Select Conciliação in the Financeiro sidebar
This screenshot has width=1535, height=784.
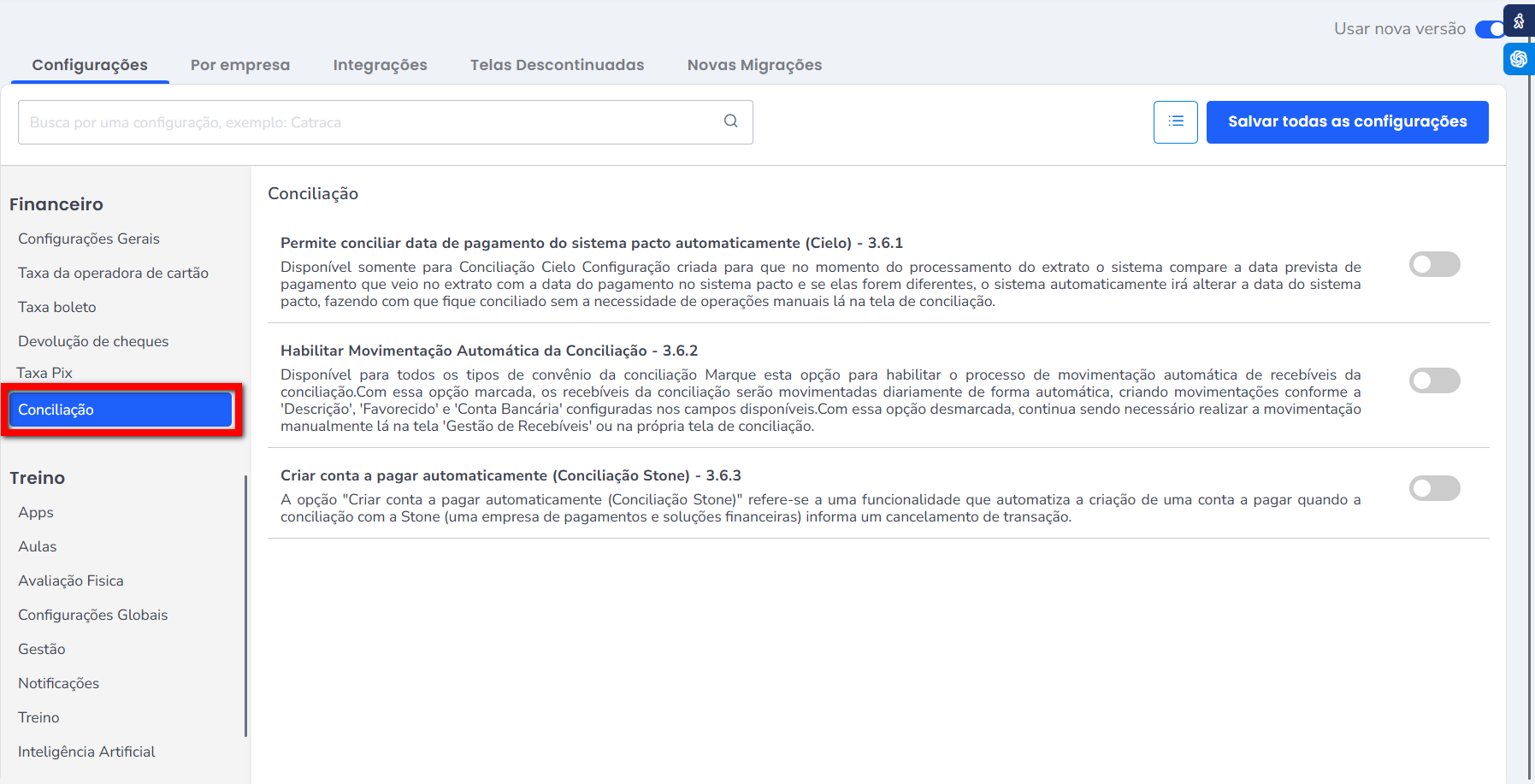pos(121,410)
